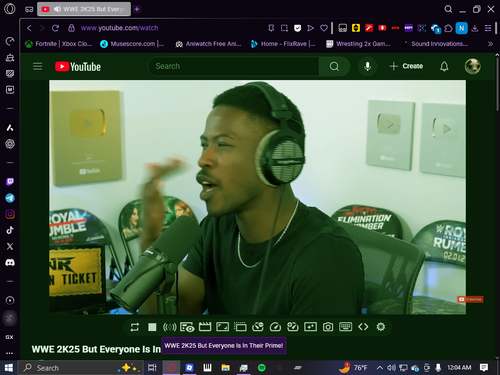Viewport: 500px width, 375px height.
Task: Open Spotify from the taskbar
Action: click(262, 368)
